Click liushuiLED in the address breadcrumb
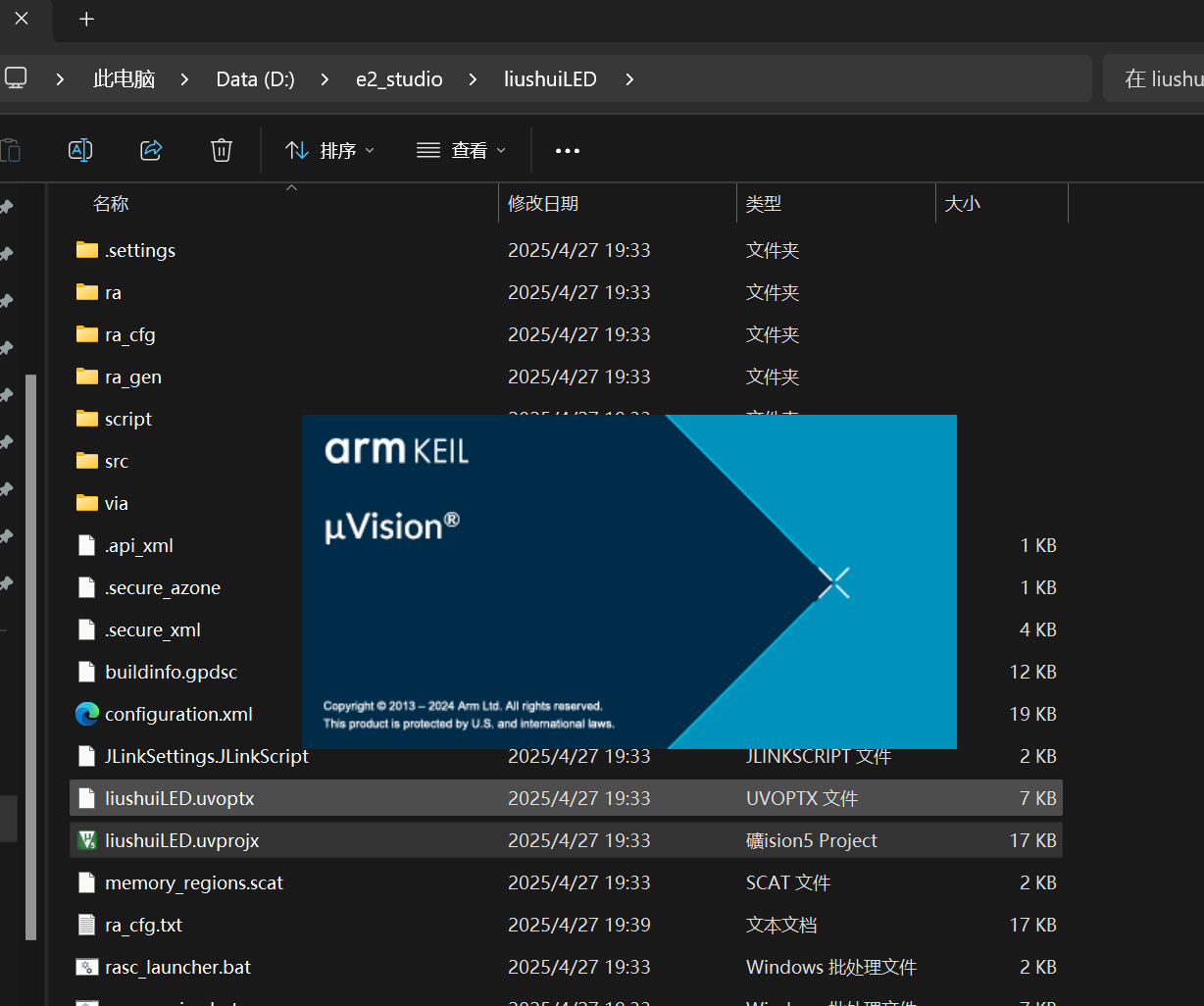The height and width of the screenshot is (1006, 1204). [x=550, y=79]
